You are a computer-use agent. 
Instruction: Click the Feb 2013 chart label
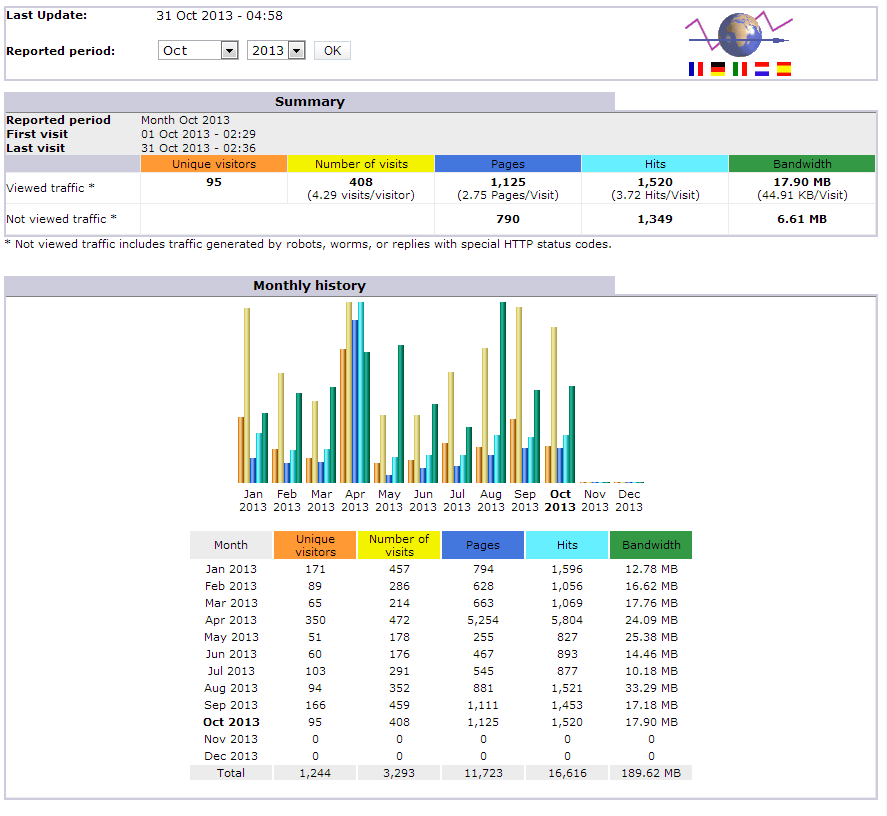287,501
